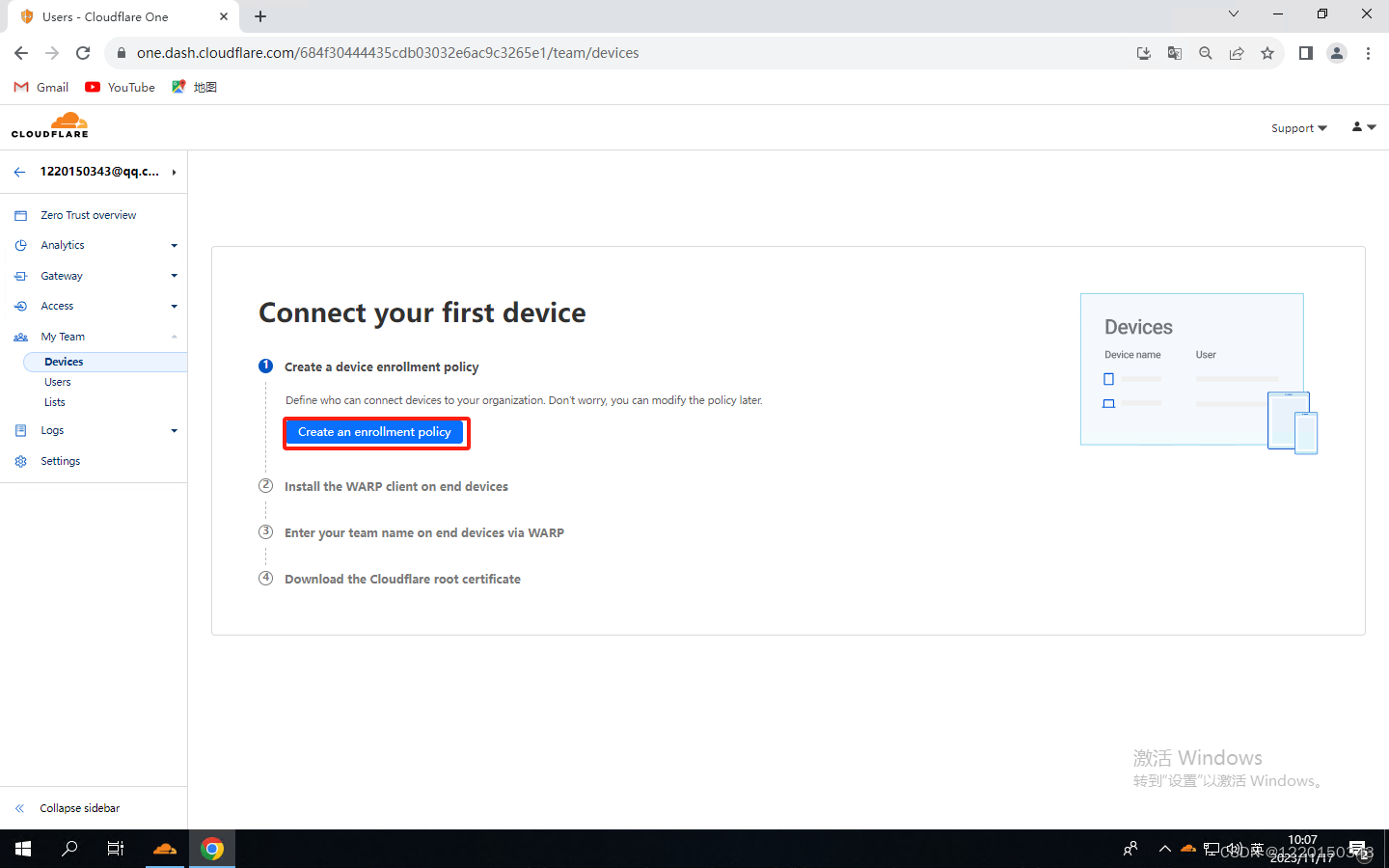Open the tab search chevron
1389x868 pixels.
(x=1233, y=14)
